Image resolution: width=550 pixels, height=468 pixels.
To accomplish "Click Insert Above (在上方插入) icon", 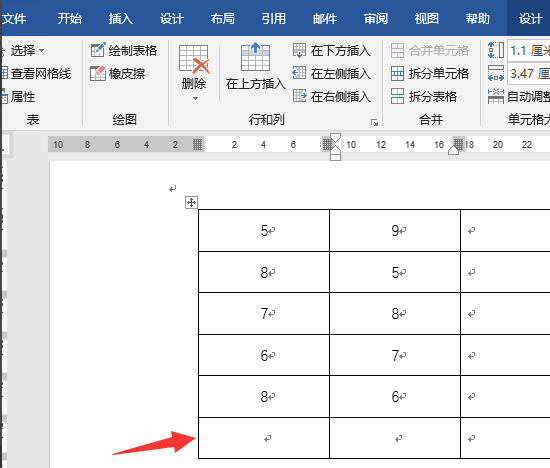I will pos(255,57).
